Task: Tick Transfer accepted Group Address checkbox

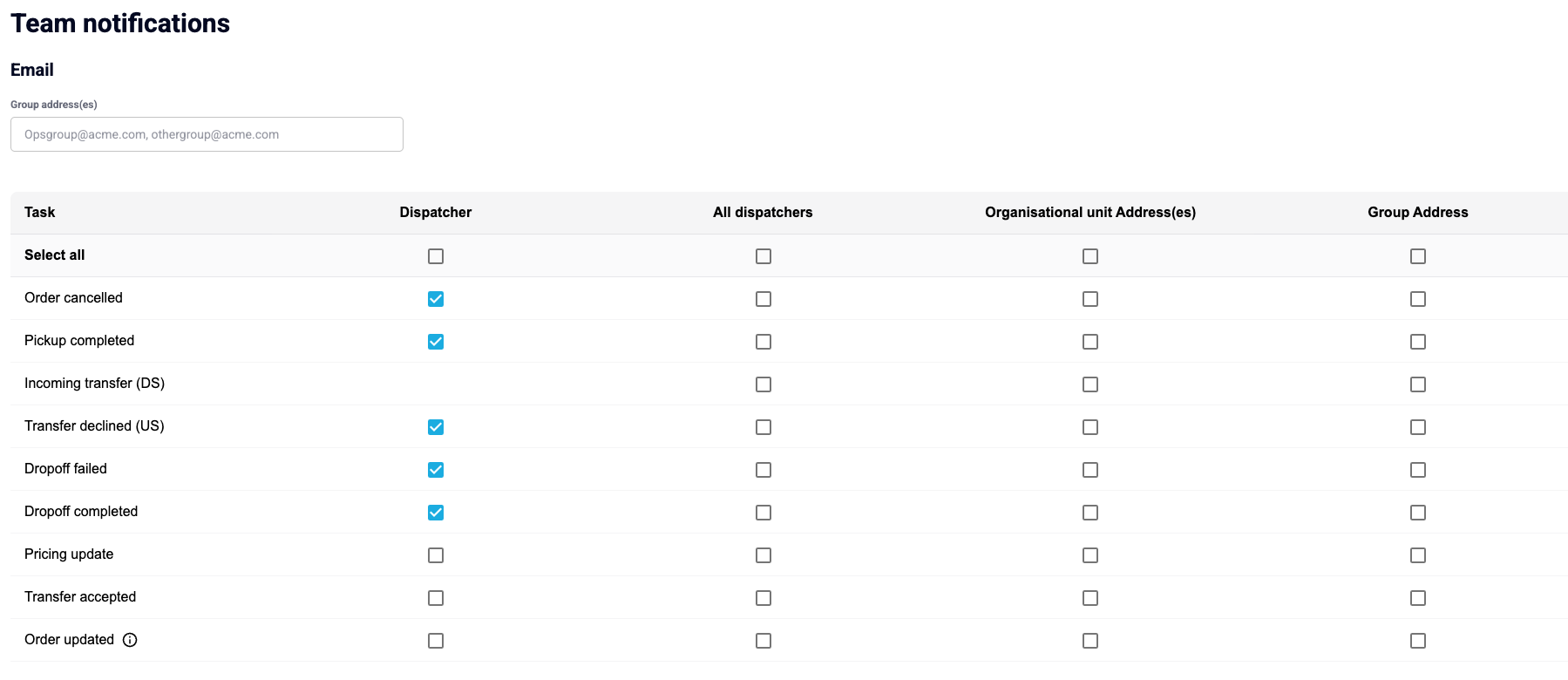Action: [x=1418, y=598]
